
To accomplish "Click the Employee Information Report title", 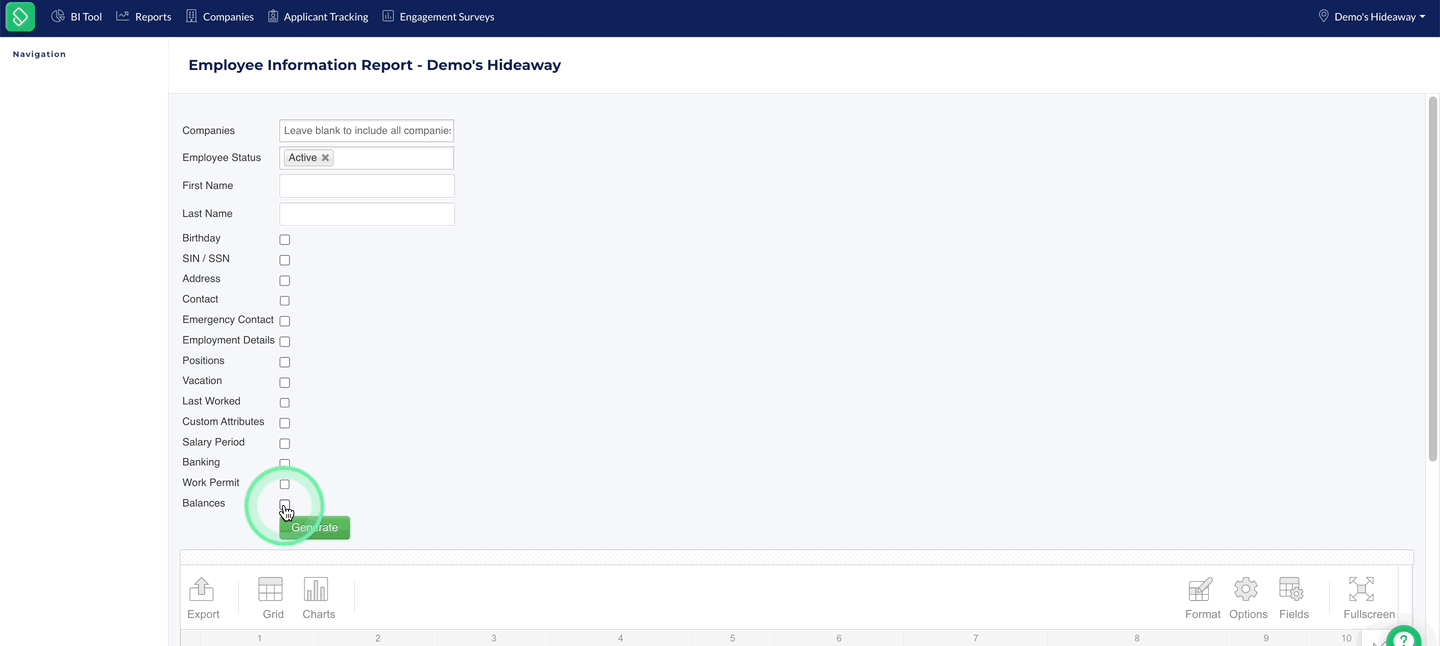I will click(375, 65).
